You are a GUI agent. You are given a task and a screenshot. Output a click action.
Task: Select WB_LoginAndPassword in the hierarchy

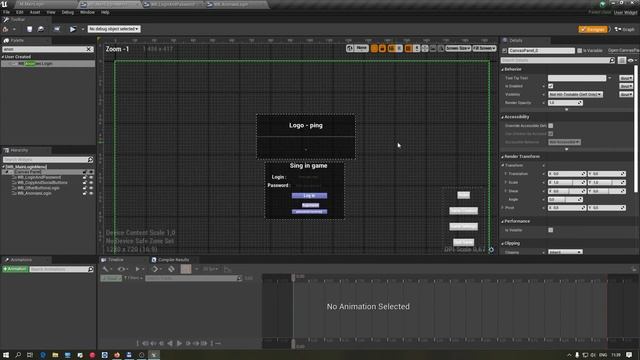coord(39,178)
